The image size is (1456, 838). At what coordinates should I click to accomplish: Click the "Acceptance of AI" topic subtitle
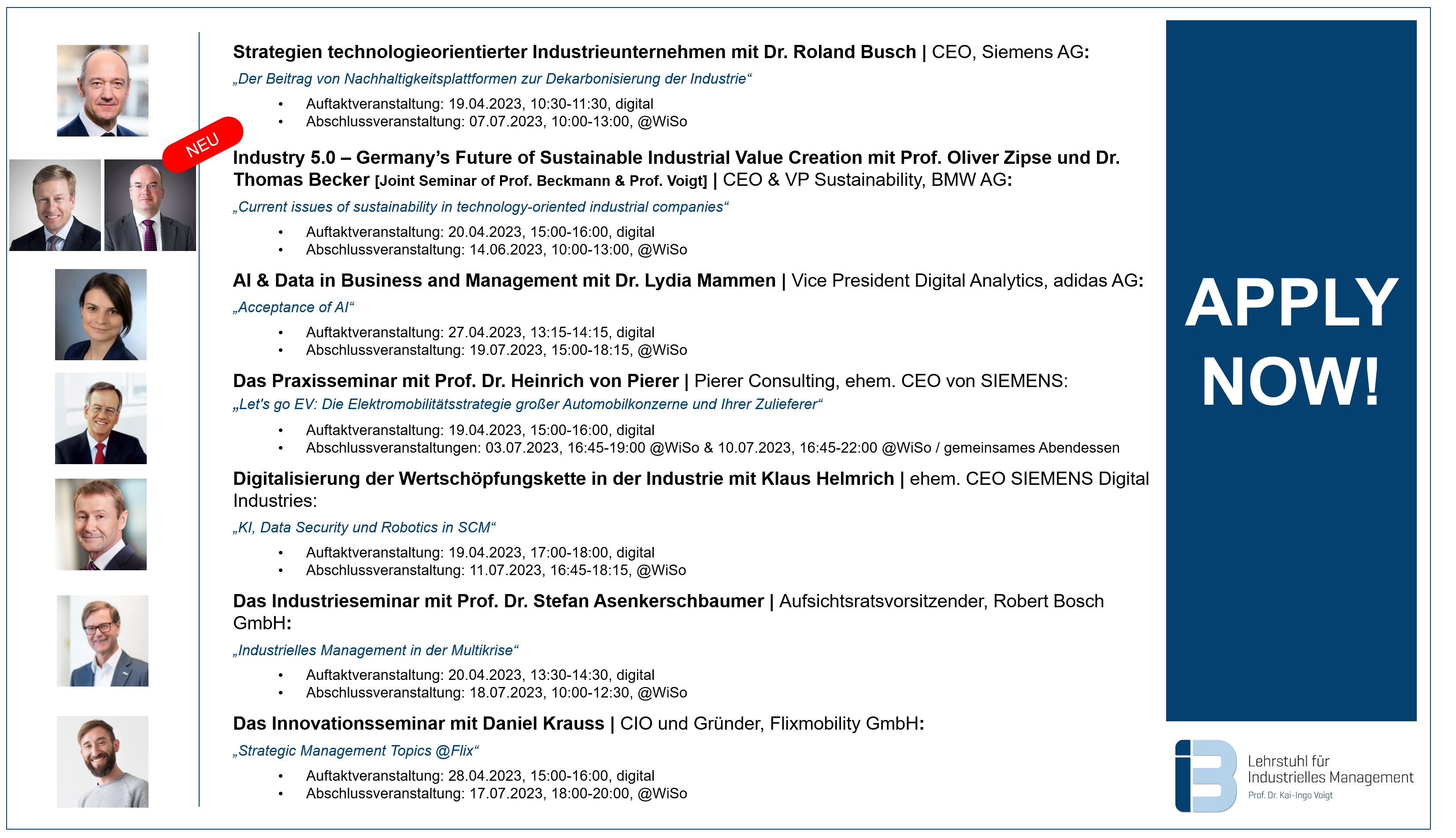[x=293, y=308]
